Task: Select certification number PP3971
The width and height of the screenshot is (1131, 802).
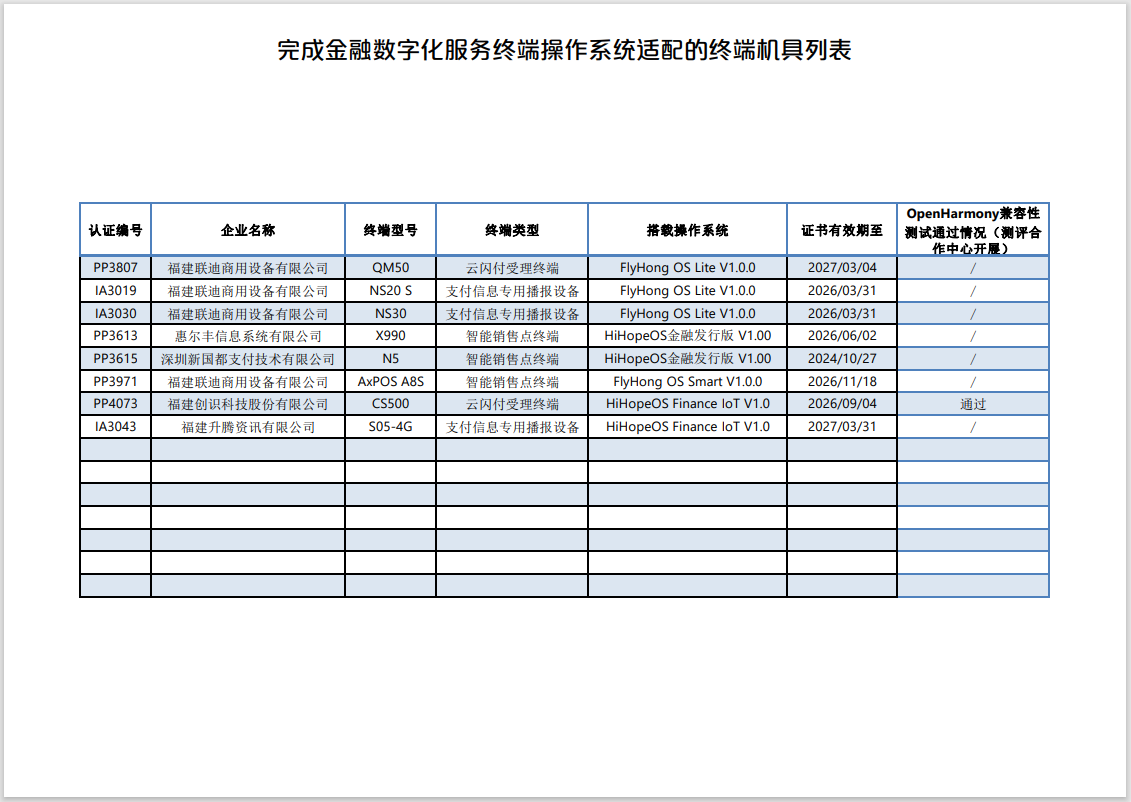Action: (x=115, y=382)
